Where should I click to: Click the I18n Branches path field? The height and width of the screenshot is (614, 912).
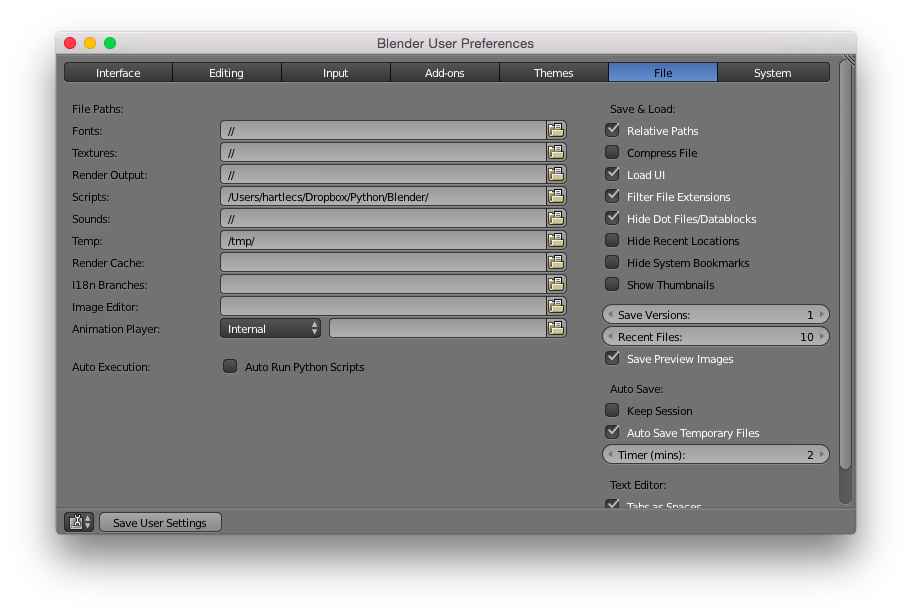pos(383,284)
